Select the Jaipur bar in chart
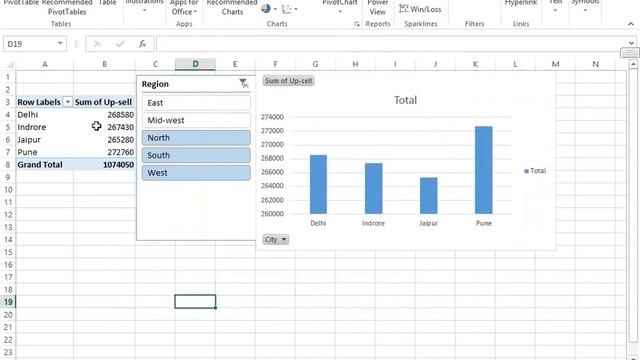Viewport: 640px width, 360px height. (x=429, y=196)
